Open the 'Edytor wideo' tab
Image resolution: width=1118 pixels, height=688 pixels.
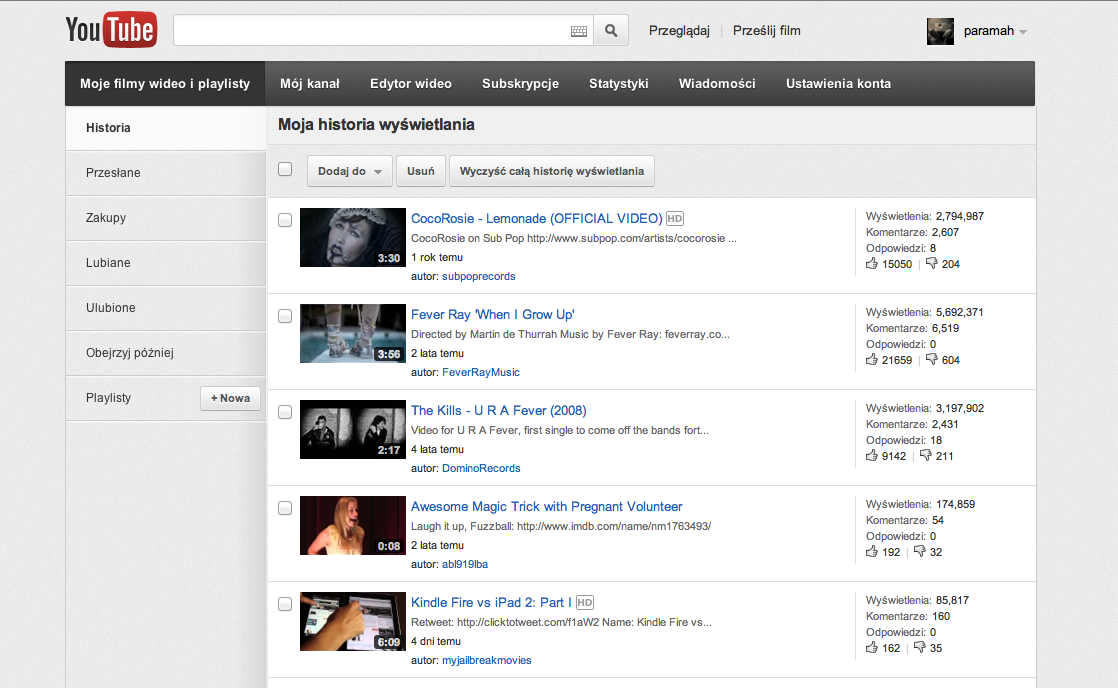click(411, 83)
